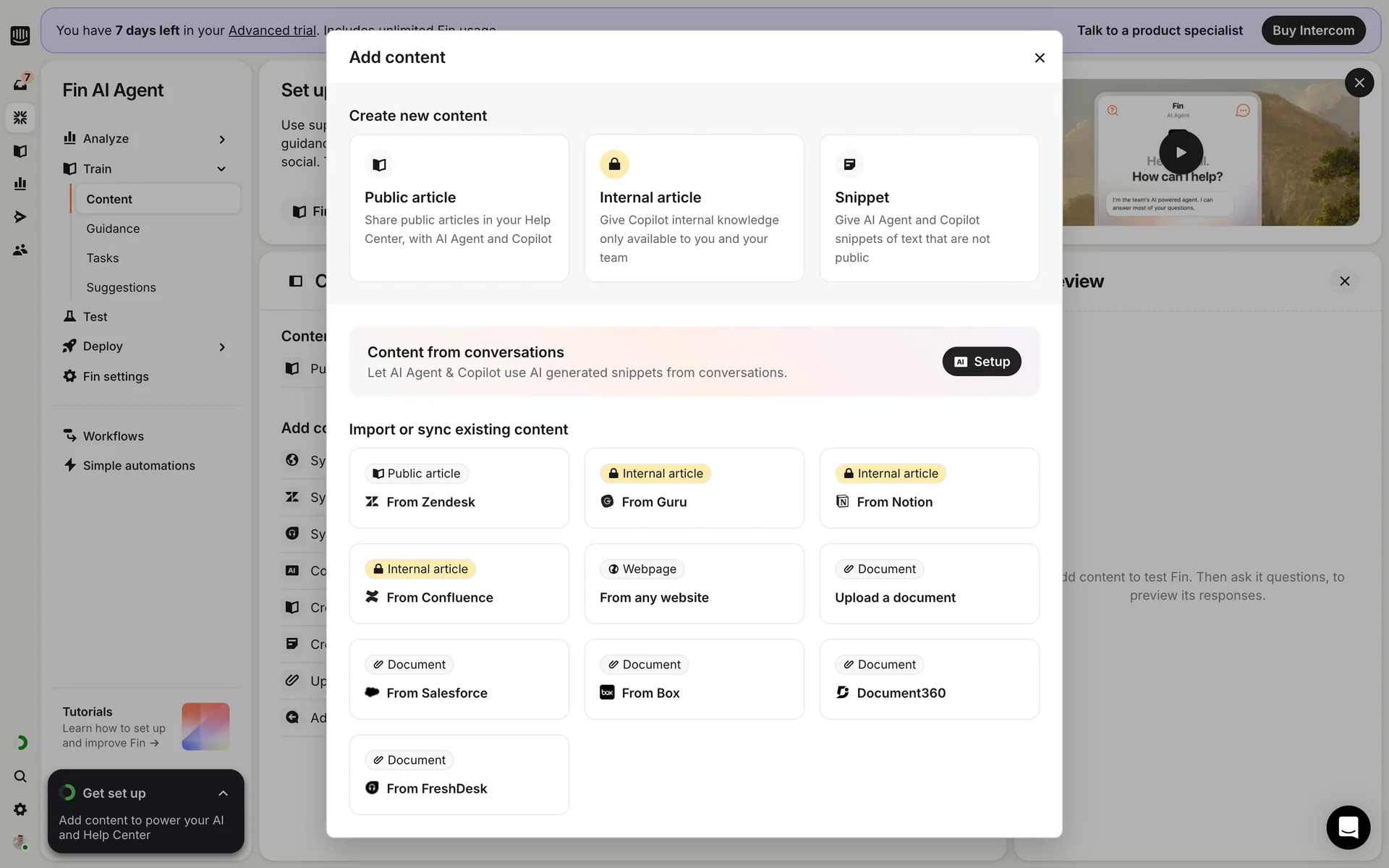Collapse the Get set up panel

[x=223, y=793]
